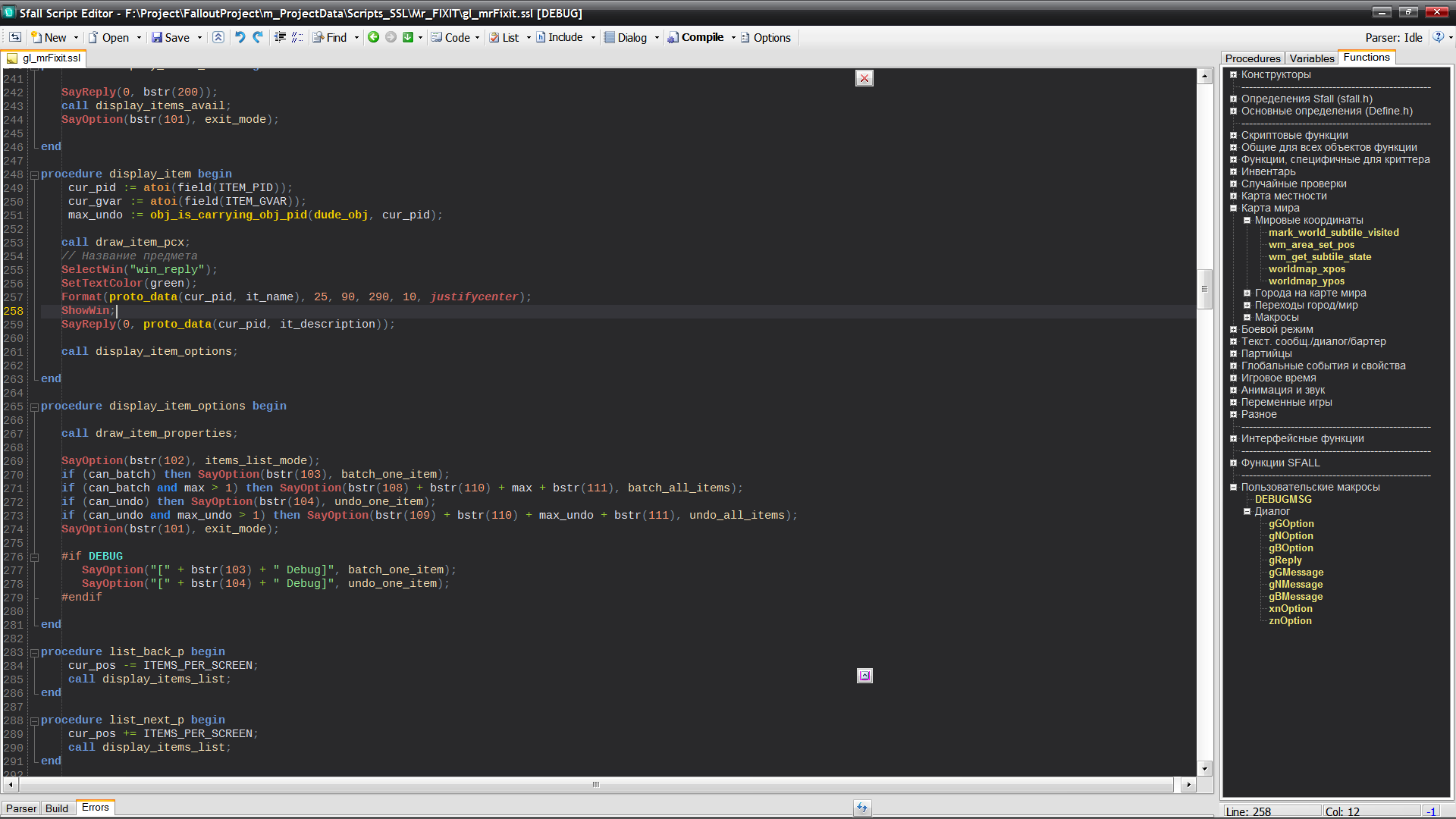Collapse procedure display_item fold marker
The height and width of the screenshot is (819, 1456).
tap(34, 175)
